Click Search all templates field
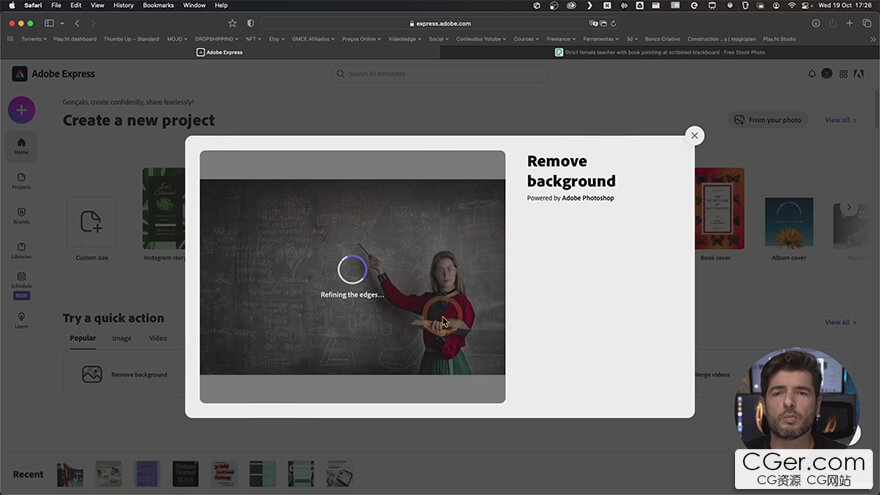 439,74
